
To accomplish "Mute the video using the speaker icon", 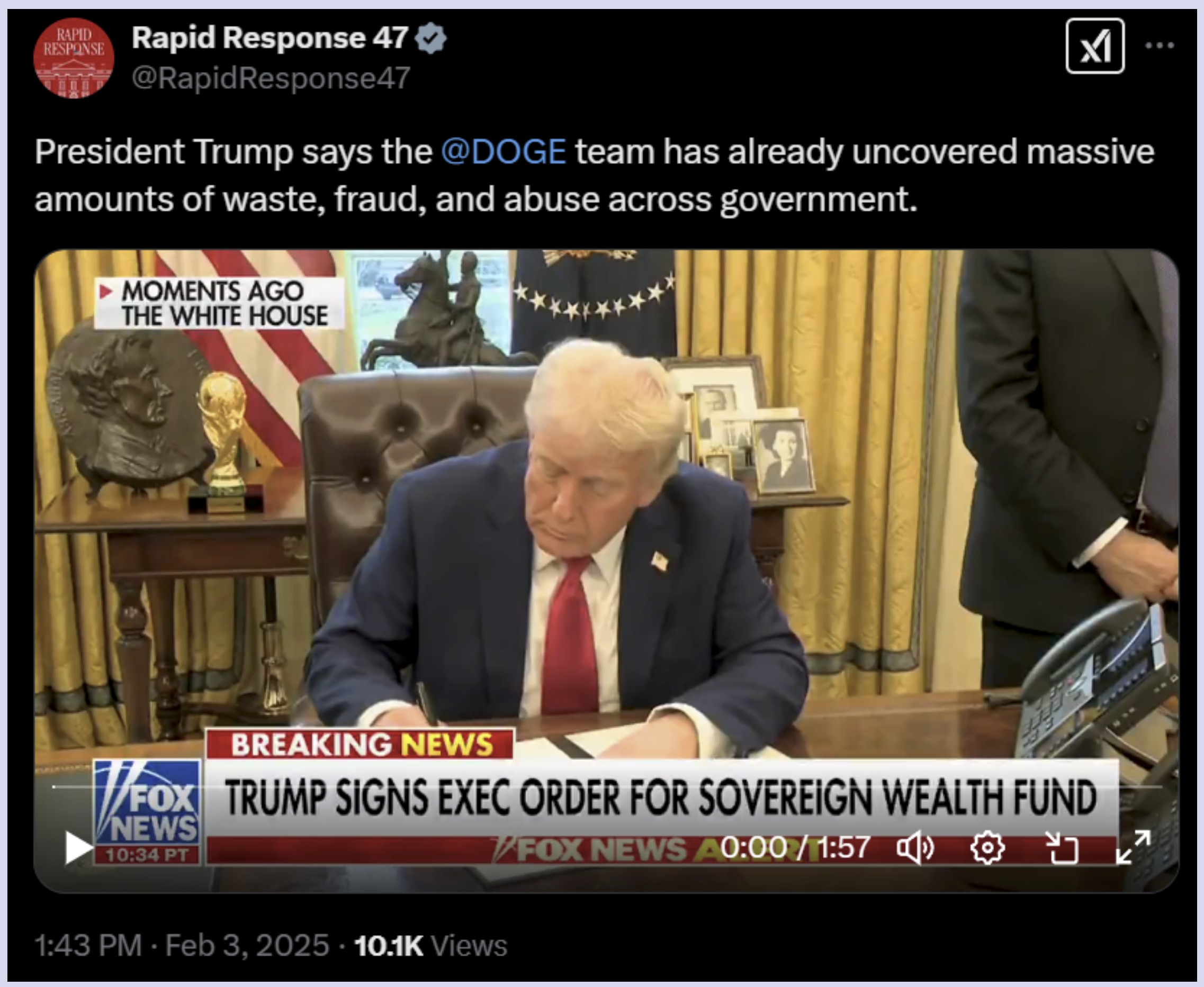I will coord(915,848).
